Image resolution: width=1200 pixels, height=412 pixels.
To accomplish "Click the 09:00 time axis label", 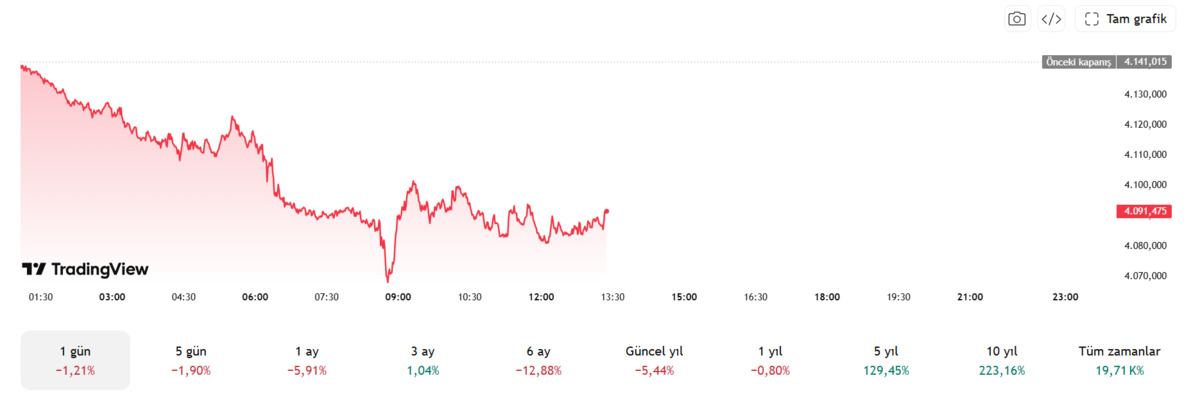I will pos(399,296).
